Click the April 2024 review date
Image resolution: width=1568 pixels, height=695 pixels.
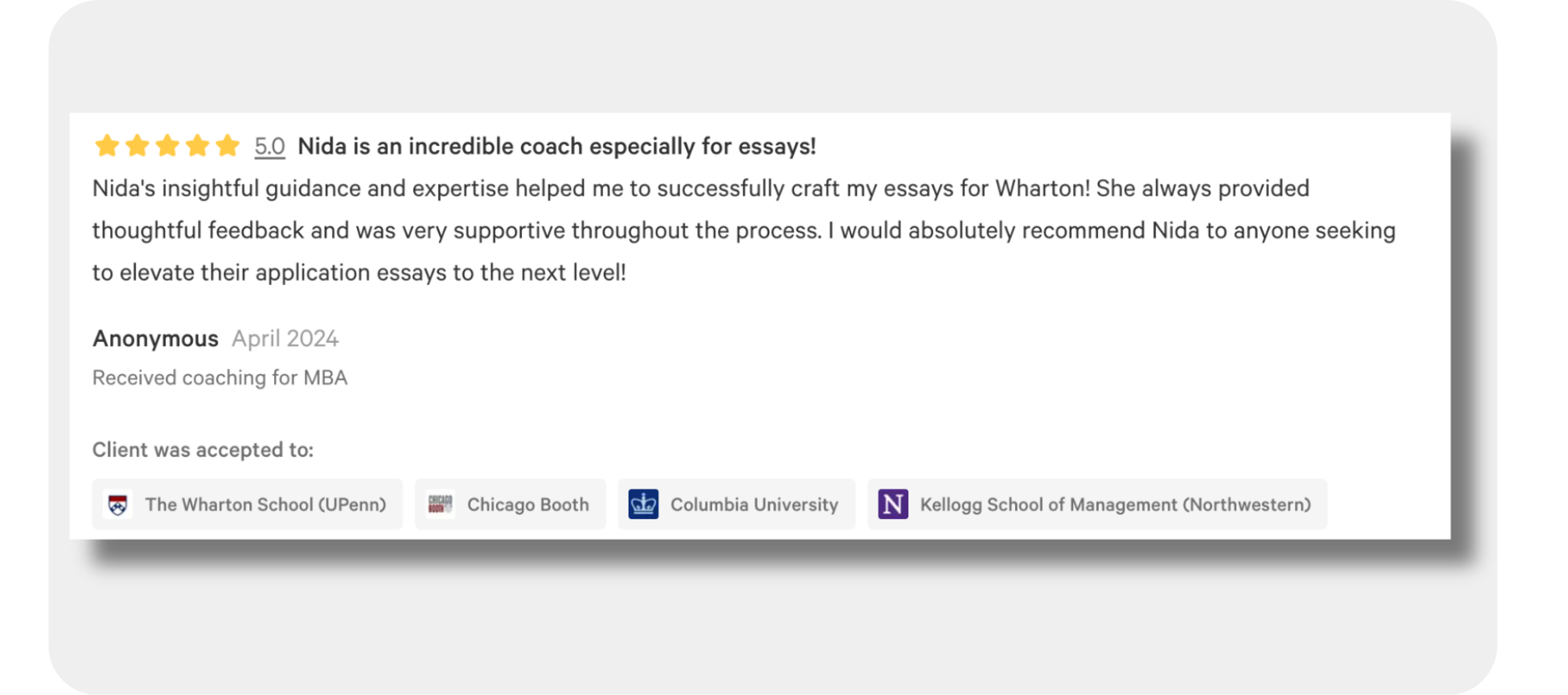pyautogui.click(x=285, y=338)
